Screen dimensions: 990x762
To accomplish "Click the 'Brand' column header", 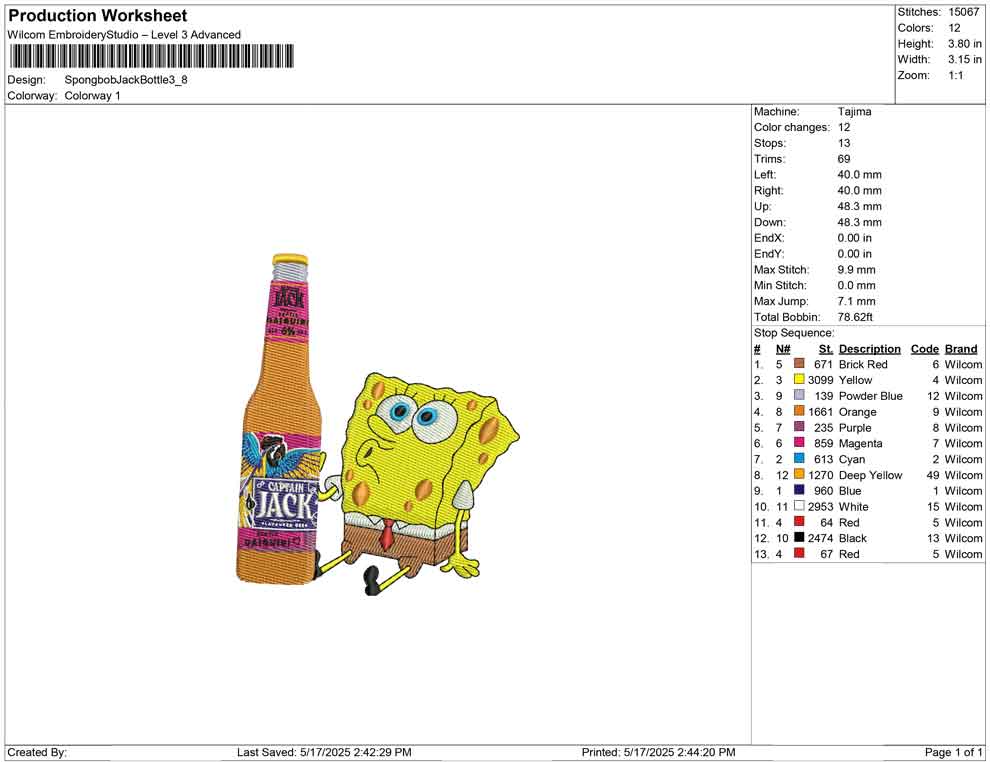I will tap(961, 349).
